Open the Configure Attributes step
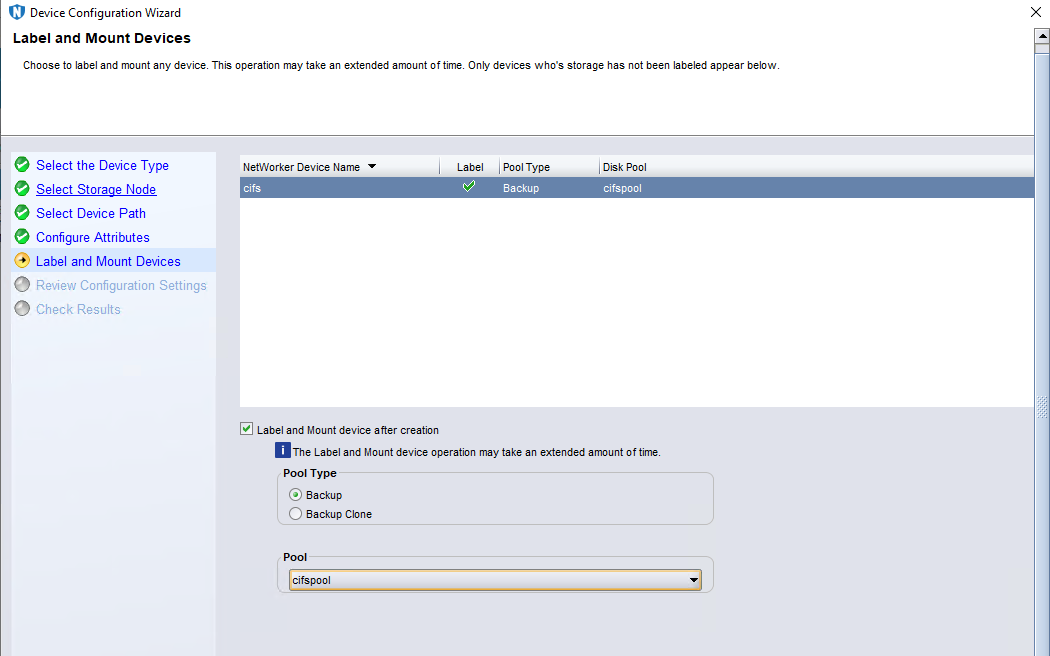1050x656 pixels. click(x=92, y=238)
